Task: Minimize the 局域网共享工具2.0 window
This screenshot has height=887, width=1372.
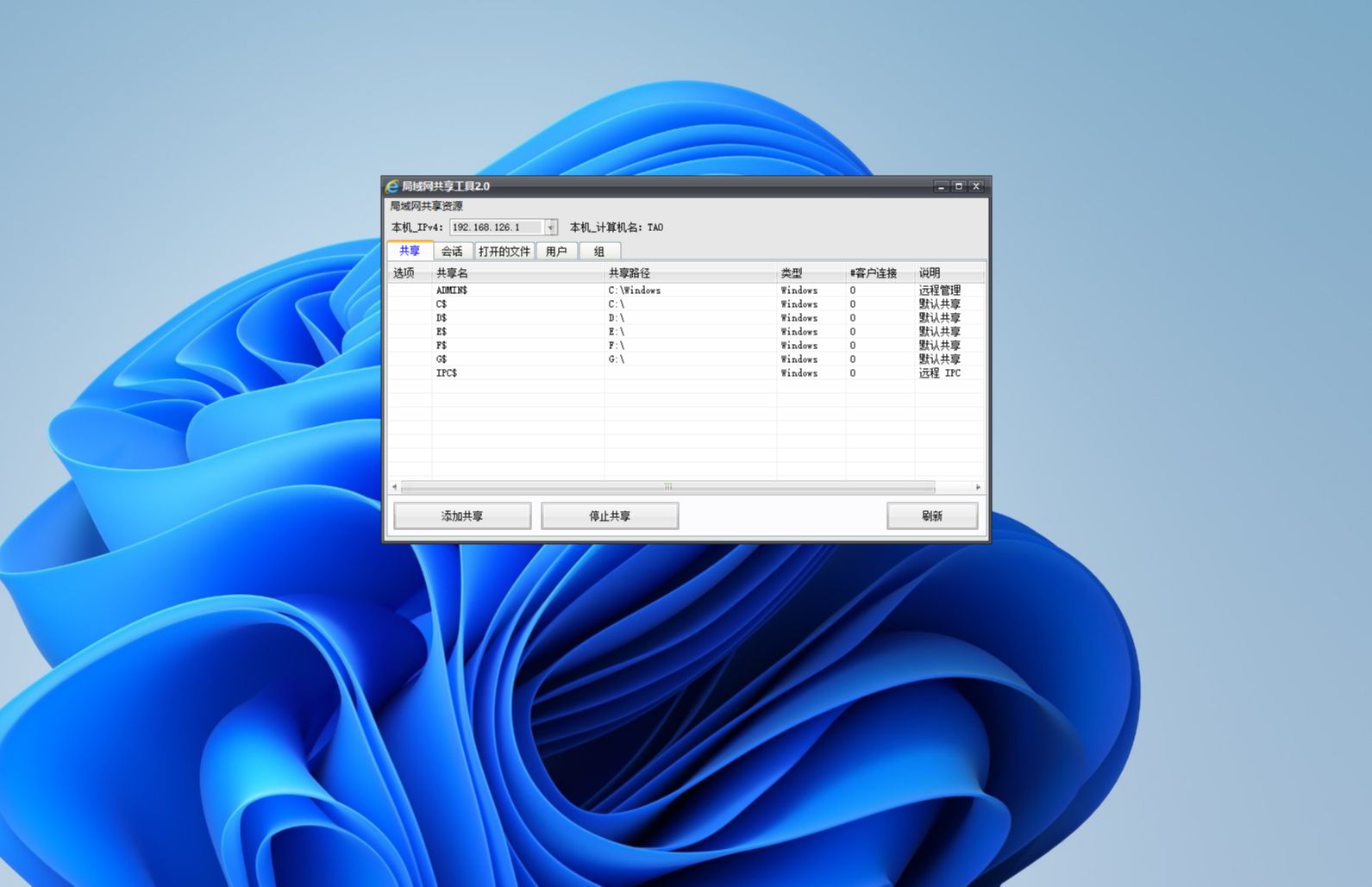Action: [x=941, y=186]
